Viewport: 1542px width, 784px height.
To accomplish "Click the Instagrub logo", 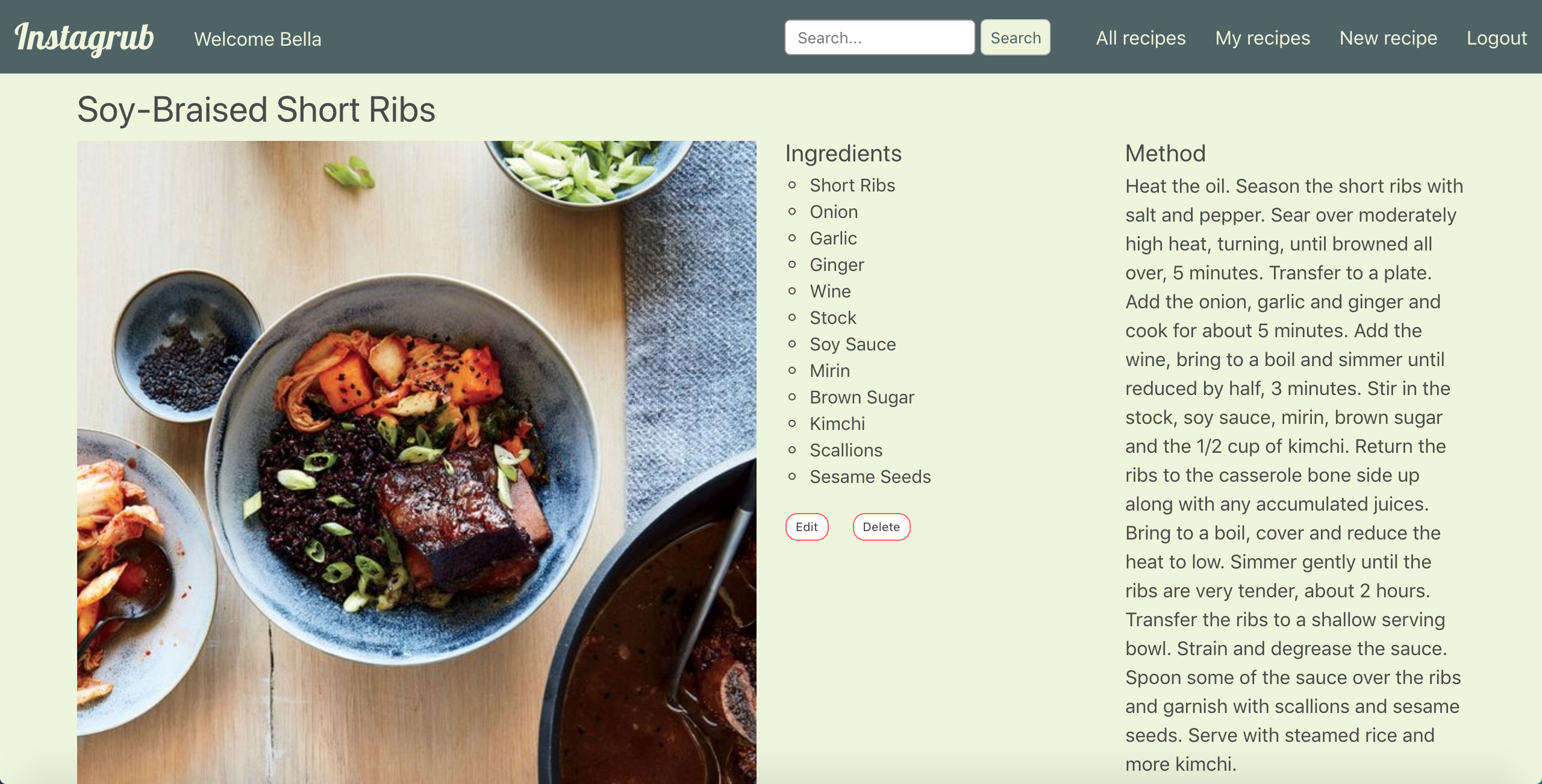I will point(84,38).
